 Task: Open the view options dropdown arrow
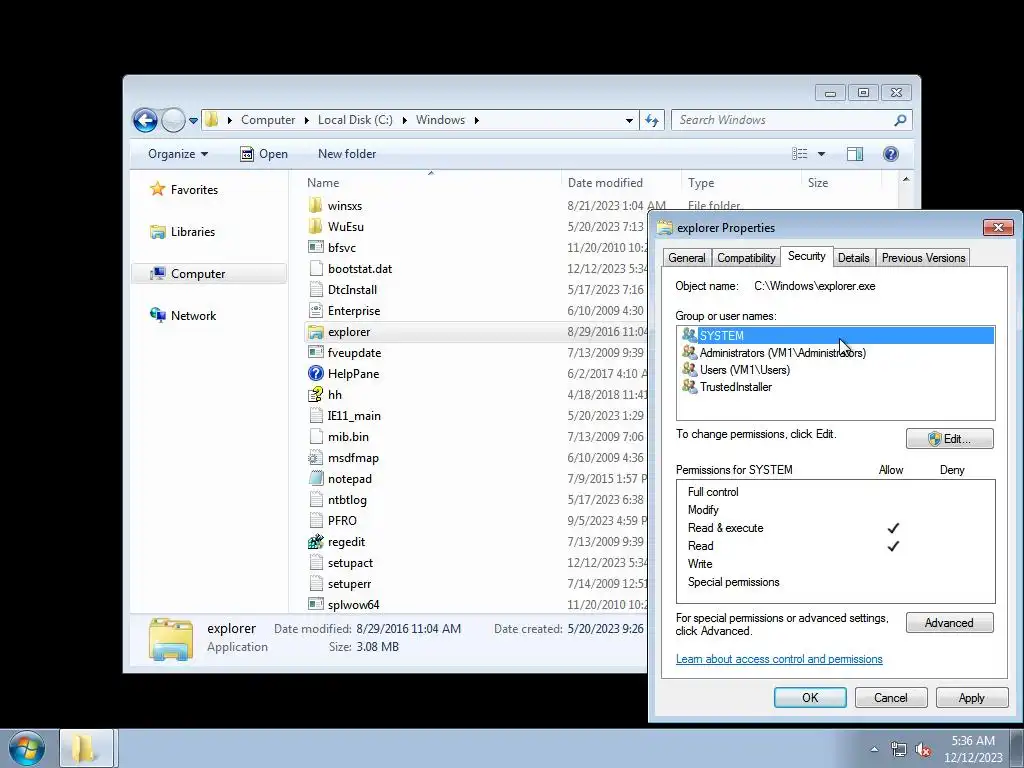(x=822, y=154)
